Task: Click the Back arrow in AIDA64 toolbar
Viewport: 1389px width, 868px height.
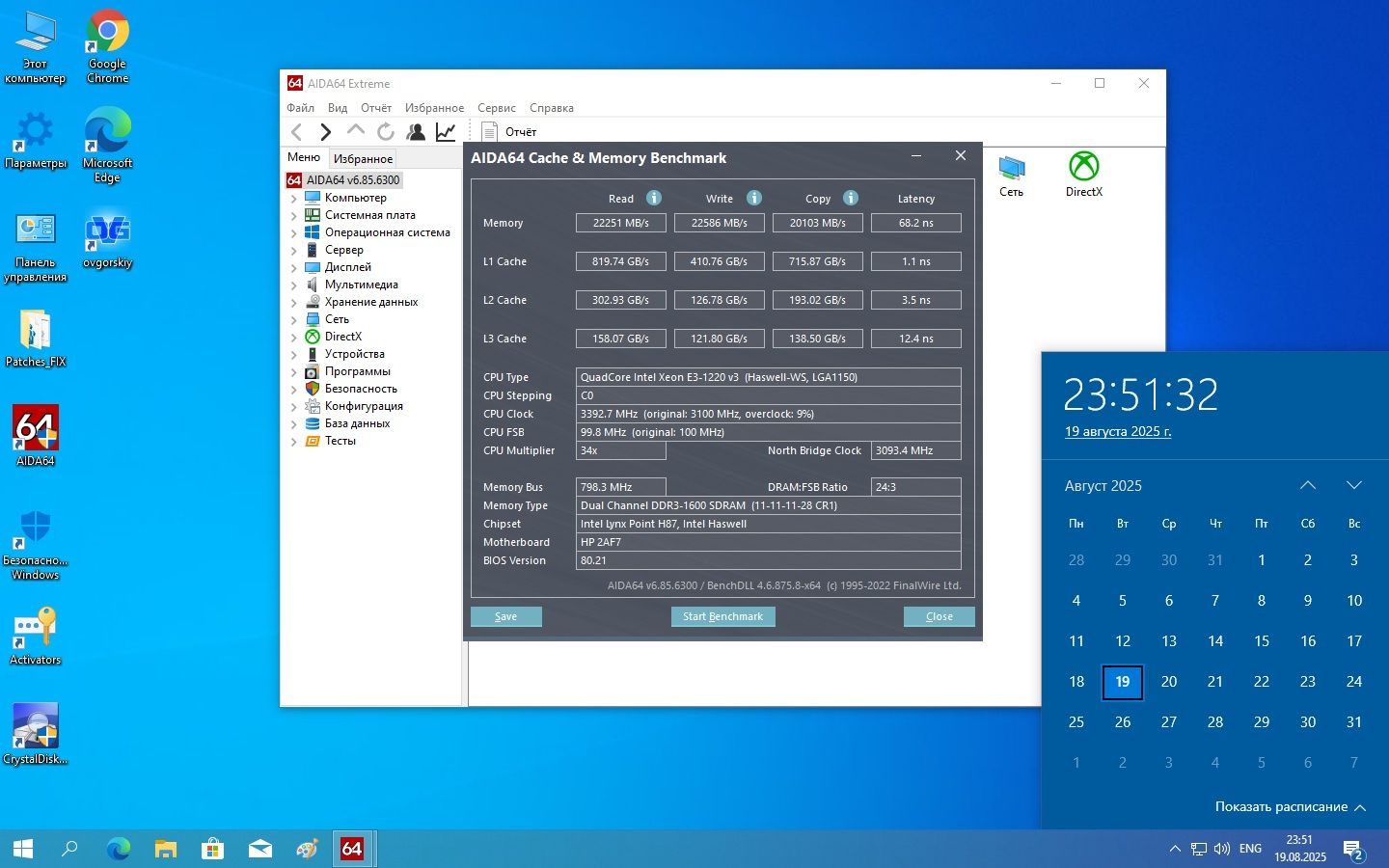Action: [296, 132]
